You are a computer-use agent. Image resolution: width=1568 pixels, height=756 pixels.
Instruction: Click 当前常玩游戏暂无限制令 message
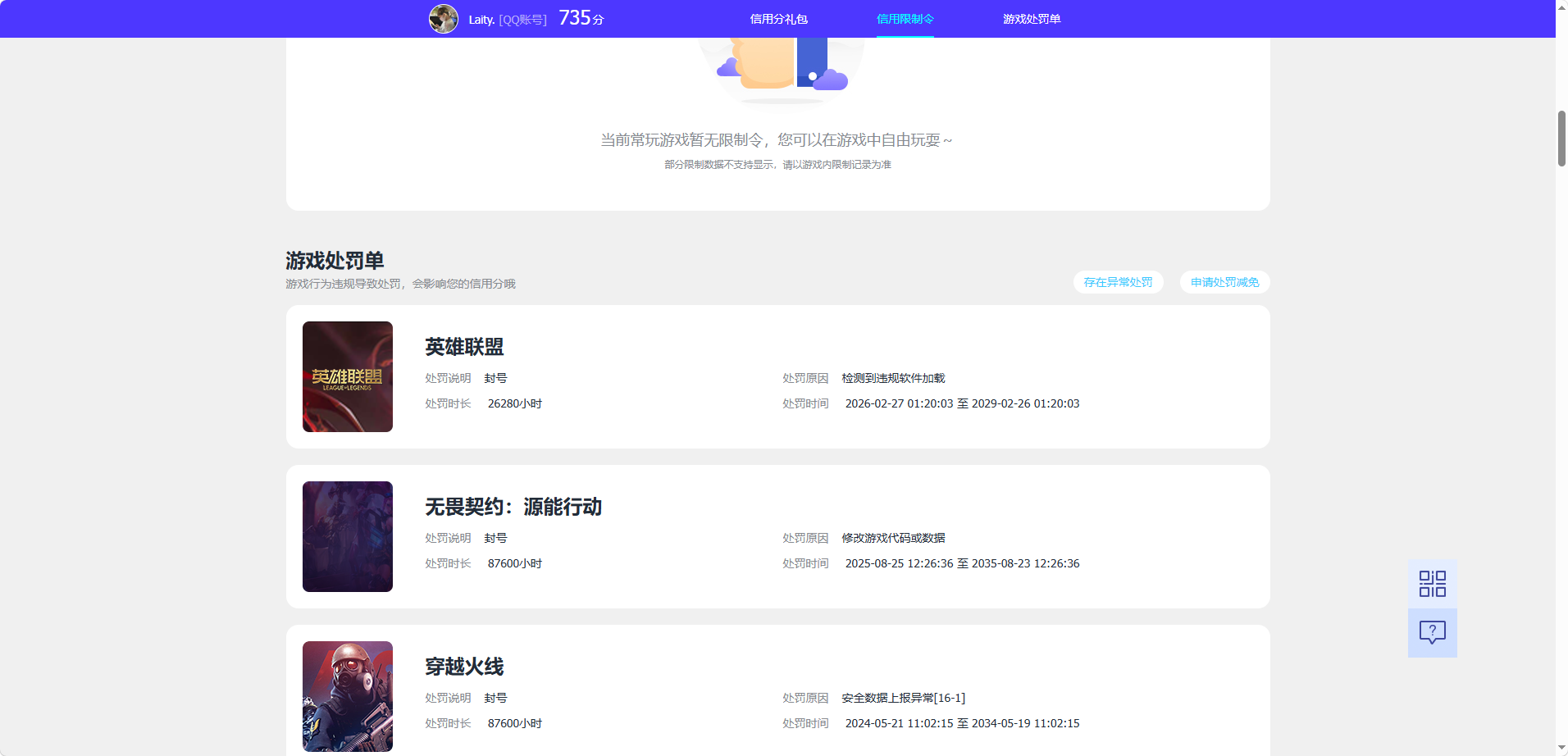[777, 140]
